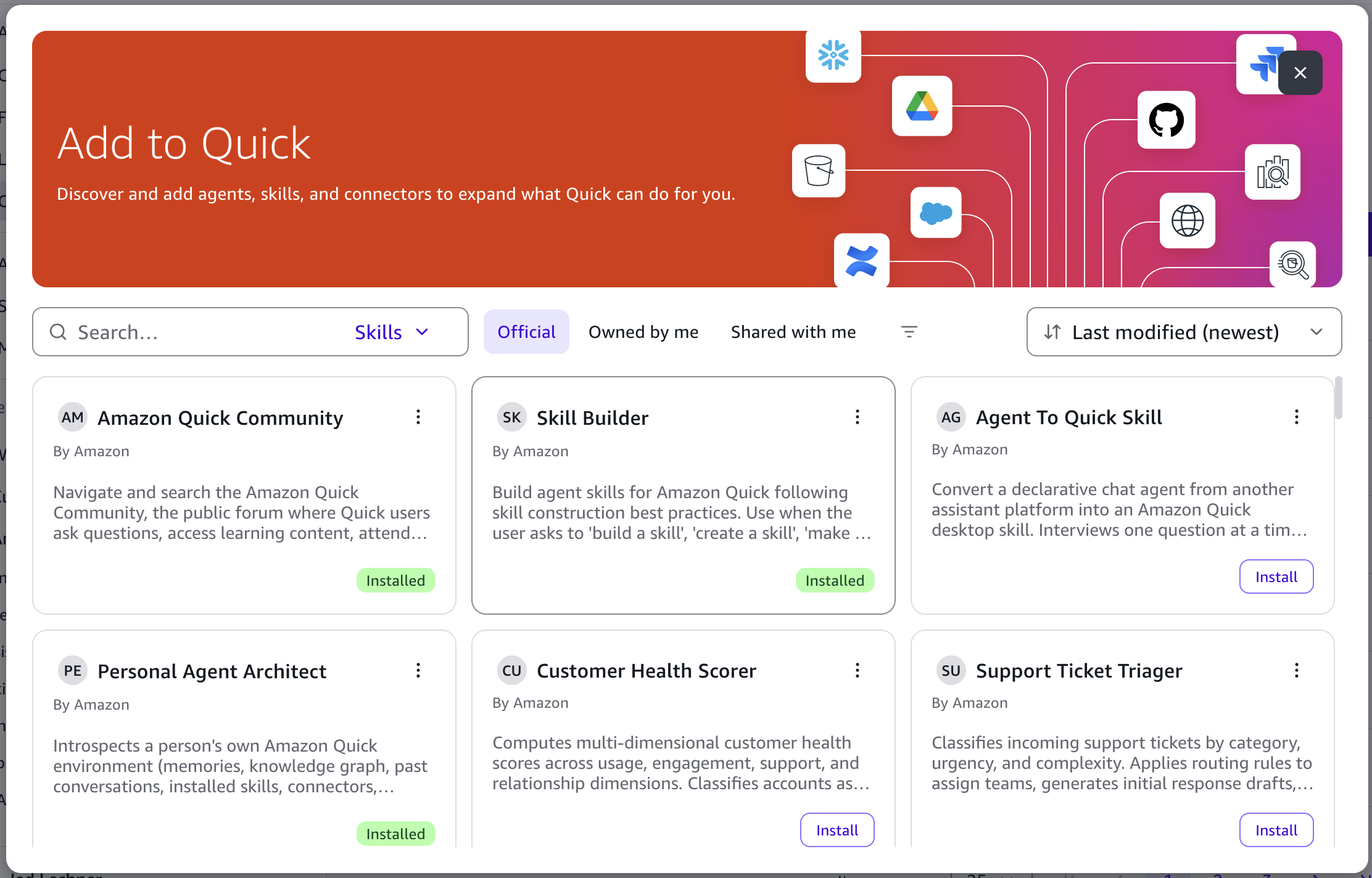Open the Last modified (newest) sort dropdown
Viewport: 1372px width, 878px height.
(1184, 332)
